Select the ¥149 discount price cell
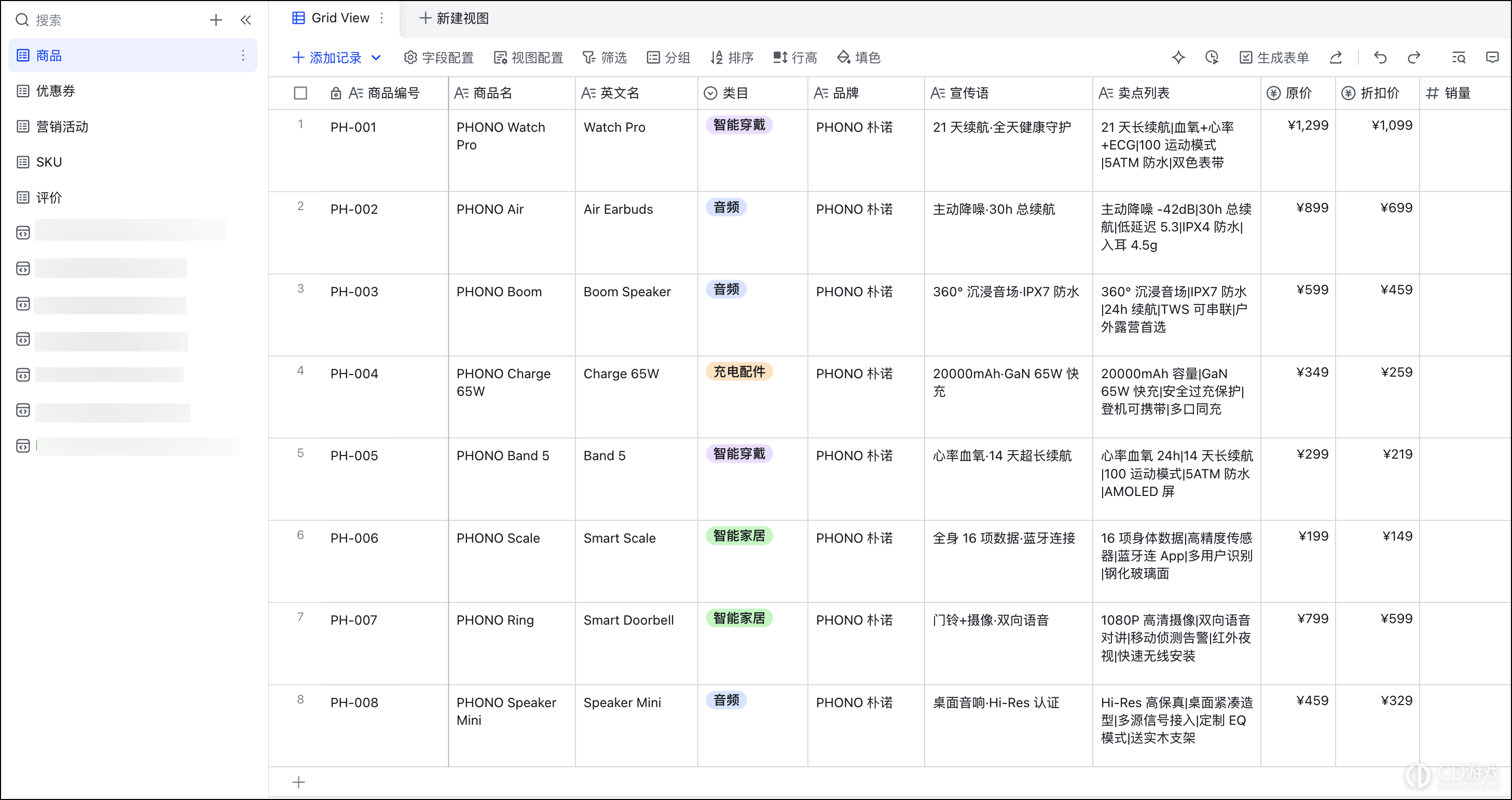 [1378, 561]
